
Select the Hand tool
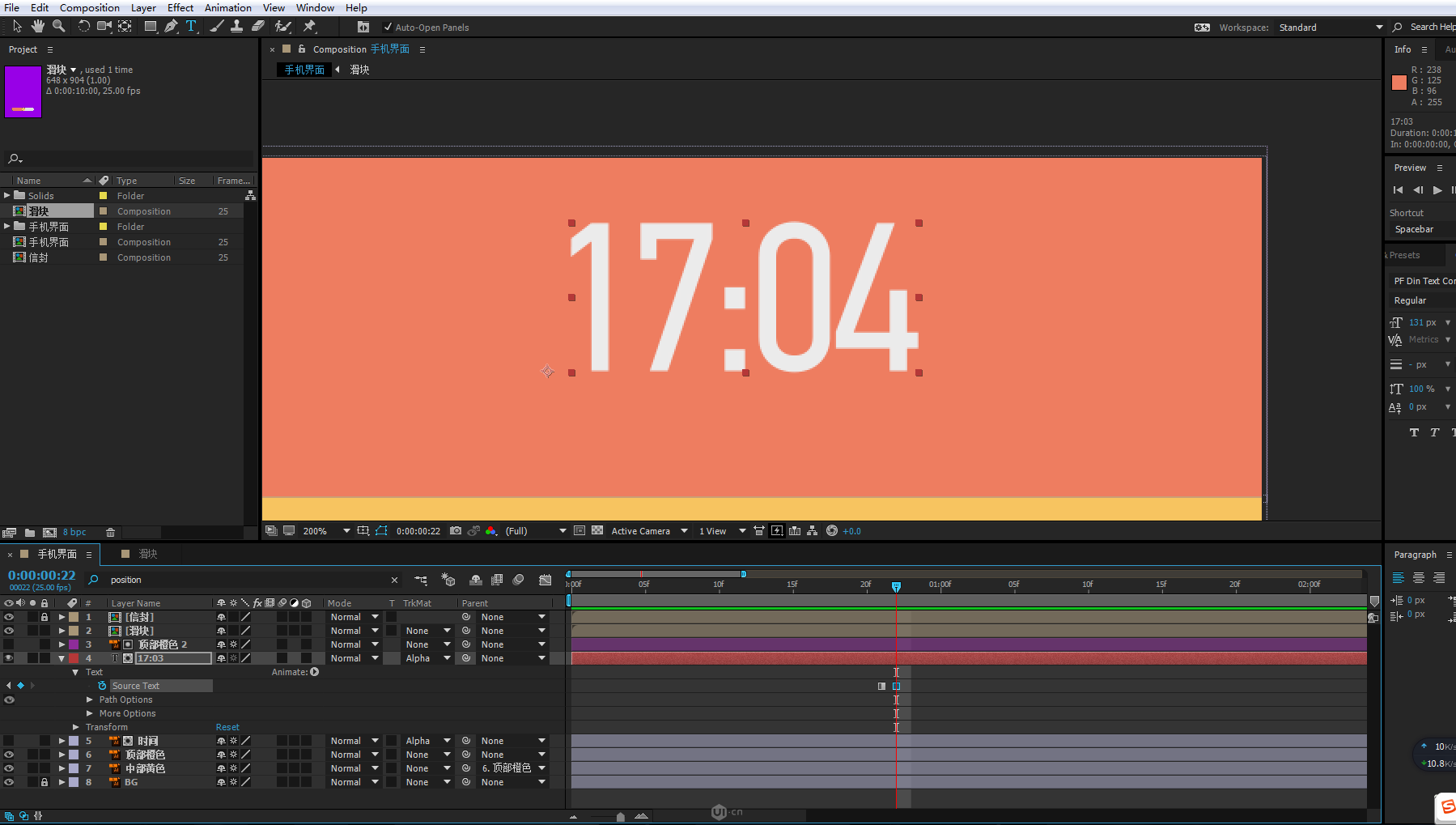(37, 26)
